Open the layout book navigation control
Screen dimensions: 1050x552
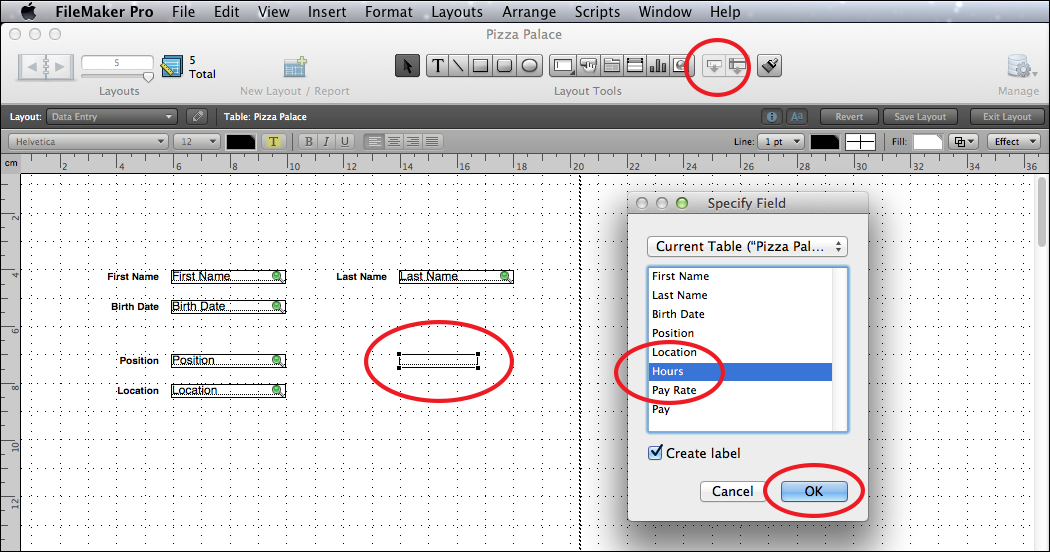(46, 67)
